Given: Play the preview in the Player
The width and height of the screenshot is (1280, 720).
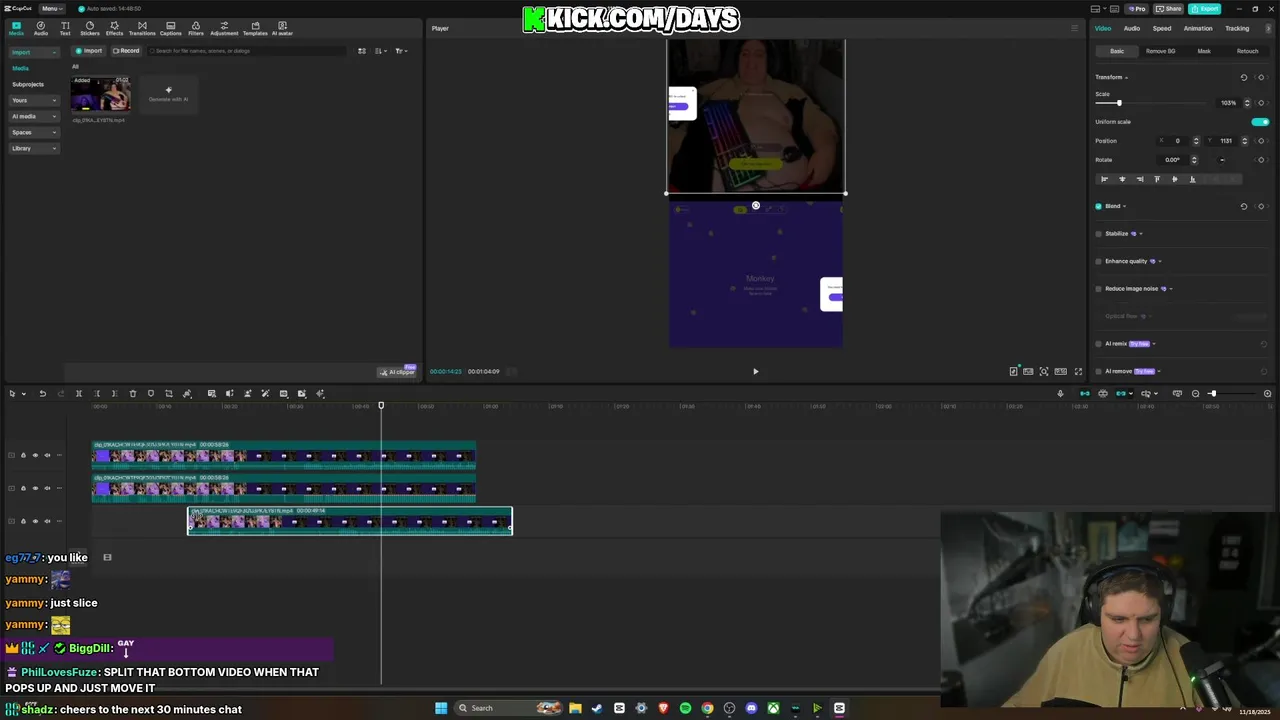Looking at the screenshot, I should tap(755, 371).
